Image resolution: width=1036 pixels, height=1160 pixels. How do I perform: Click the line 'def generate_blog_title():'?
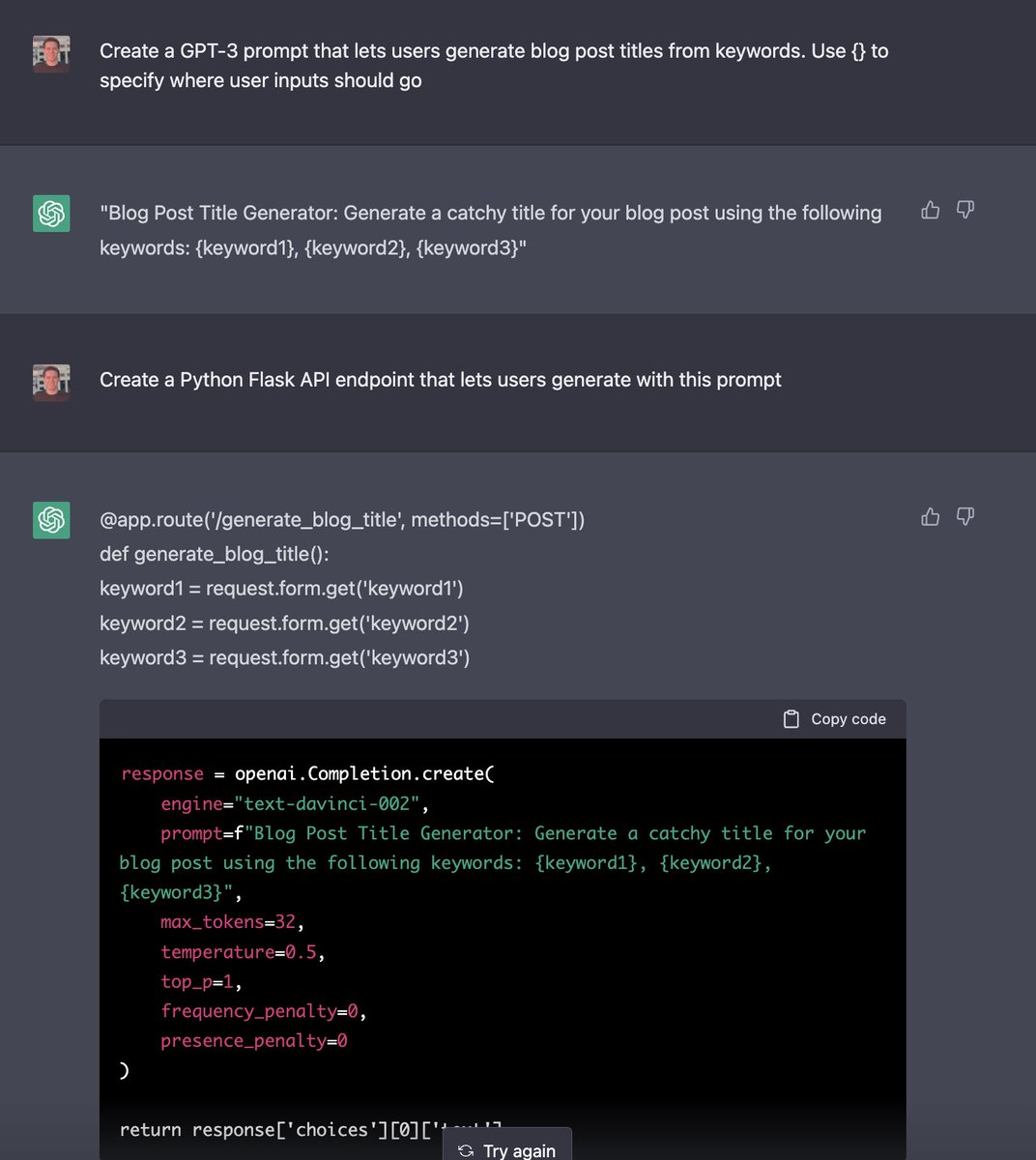[x=215, y=554]
